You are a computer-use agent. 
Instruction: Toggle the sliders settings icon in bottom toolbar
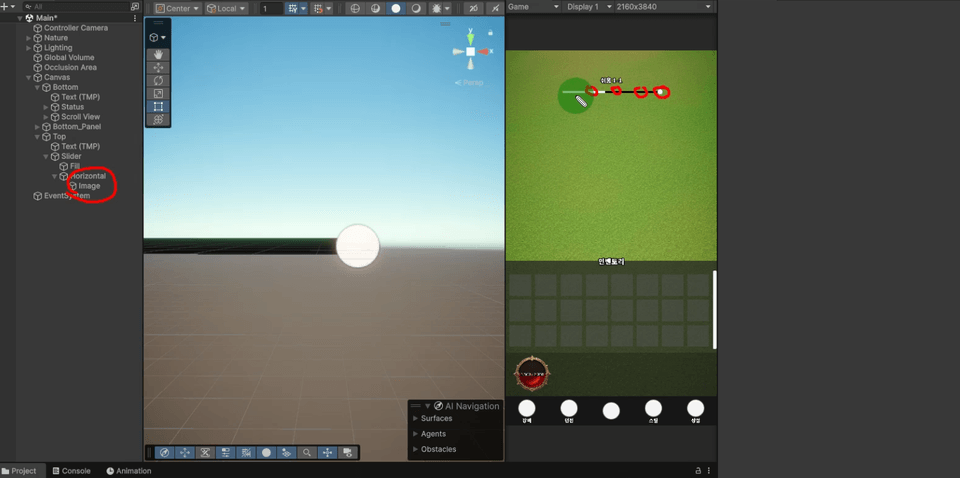[x=225, y=452]
